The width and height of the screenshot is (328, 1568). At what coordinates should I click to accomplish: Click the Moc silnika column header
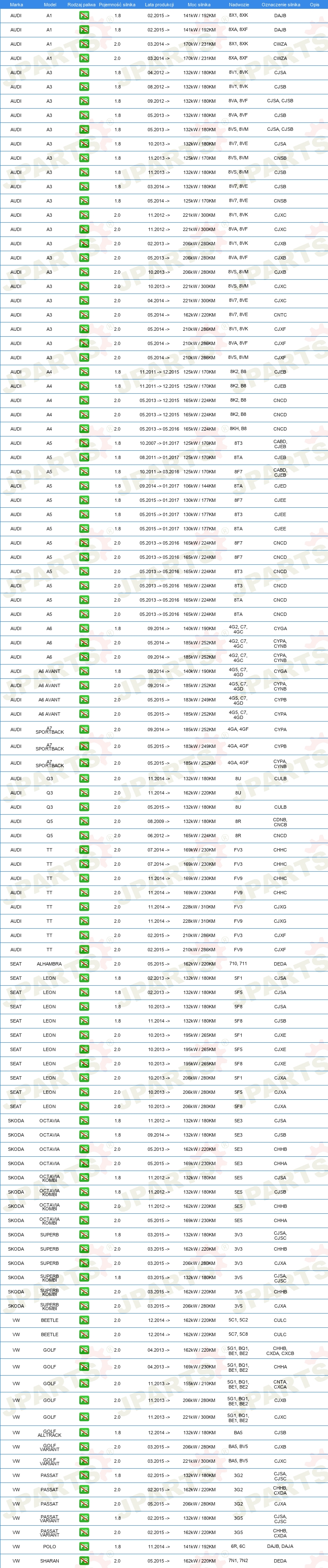(199, 4)
